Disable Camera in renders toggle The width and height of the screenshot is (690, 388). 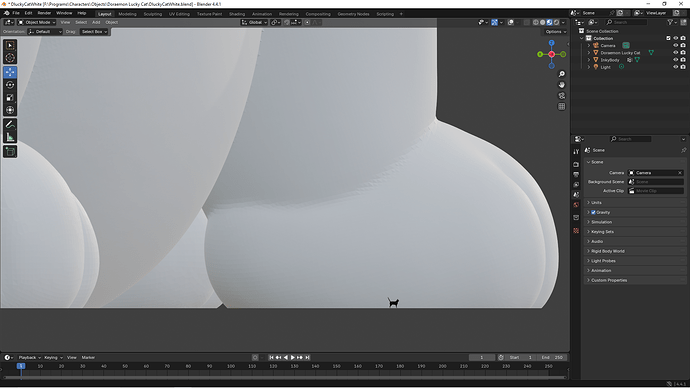click(683, 45)
